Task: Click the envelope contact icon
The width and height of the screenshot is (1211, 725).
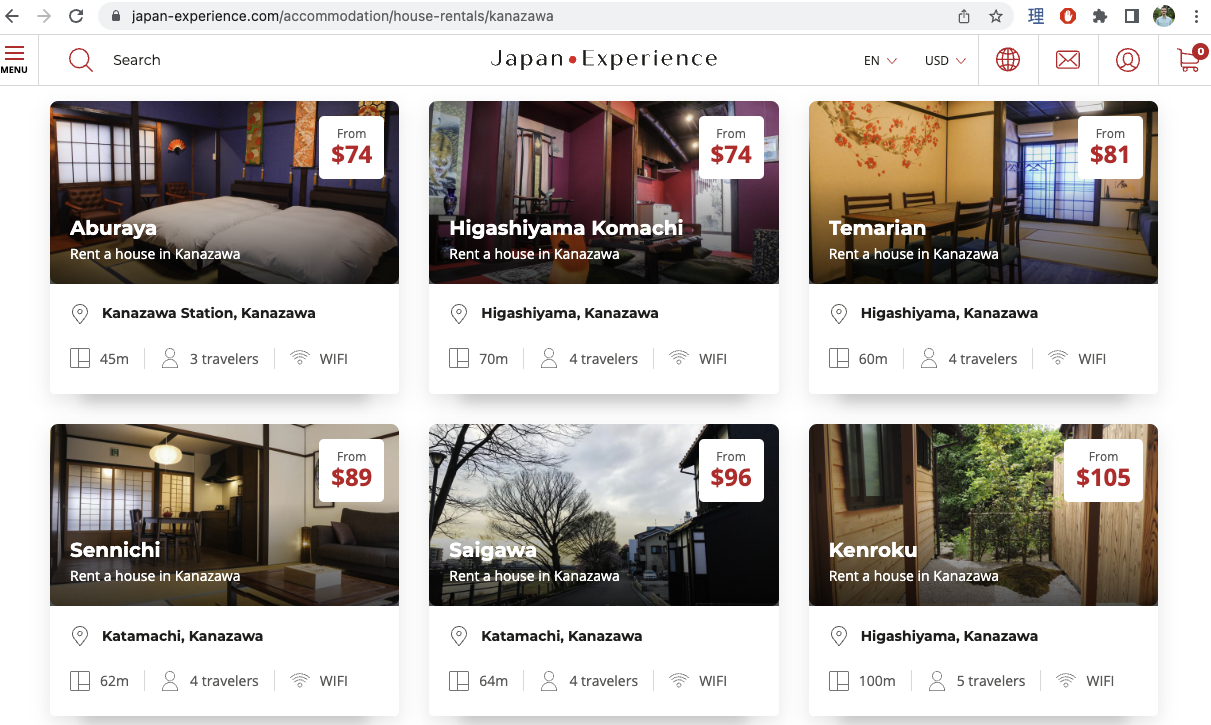Action: point(1068,60)
